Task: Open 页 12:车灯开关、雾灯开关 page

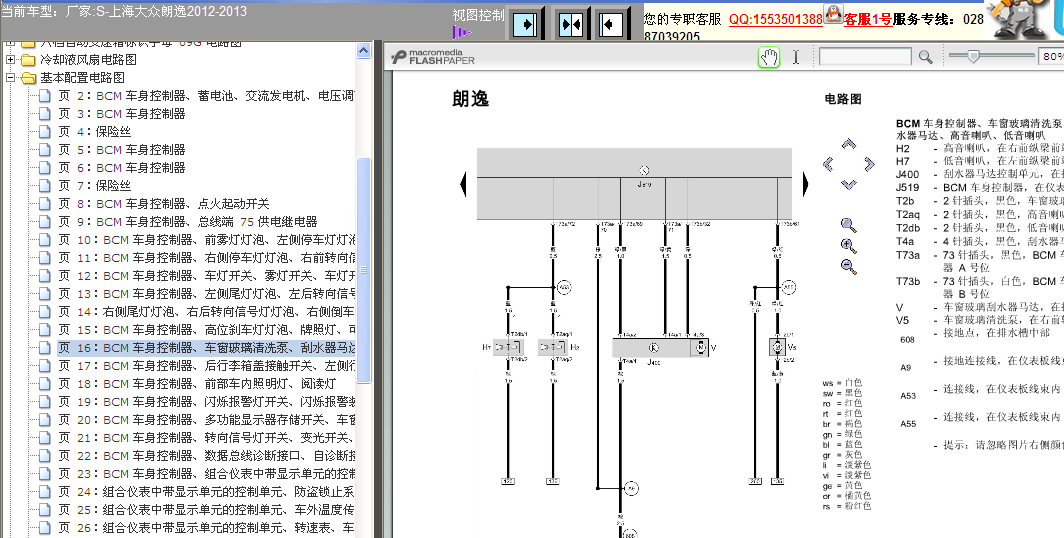Action: pos(206,276)
